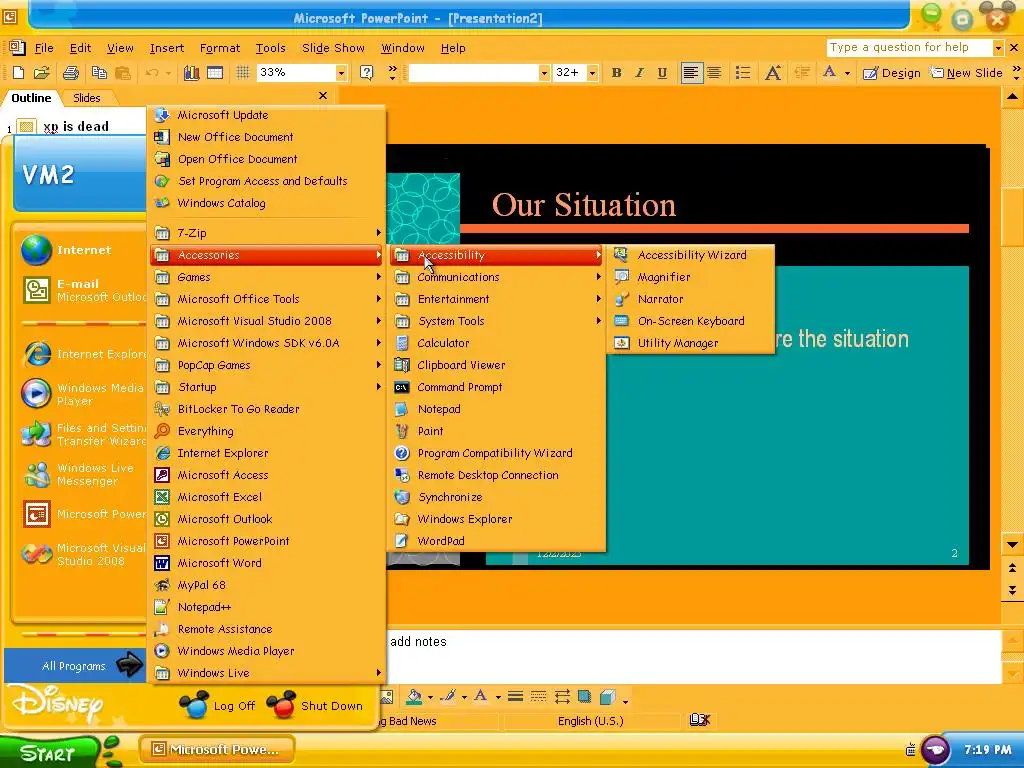Click the Copy toolbar icon
This screenshot has width=1024, height=768.
(99, 73)
